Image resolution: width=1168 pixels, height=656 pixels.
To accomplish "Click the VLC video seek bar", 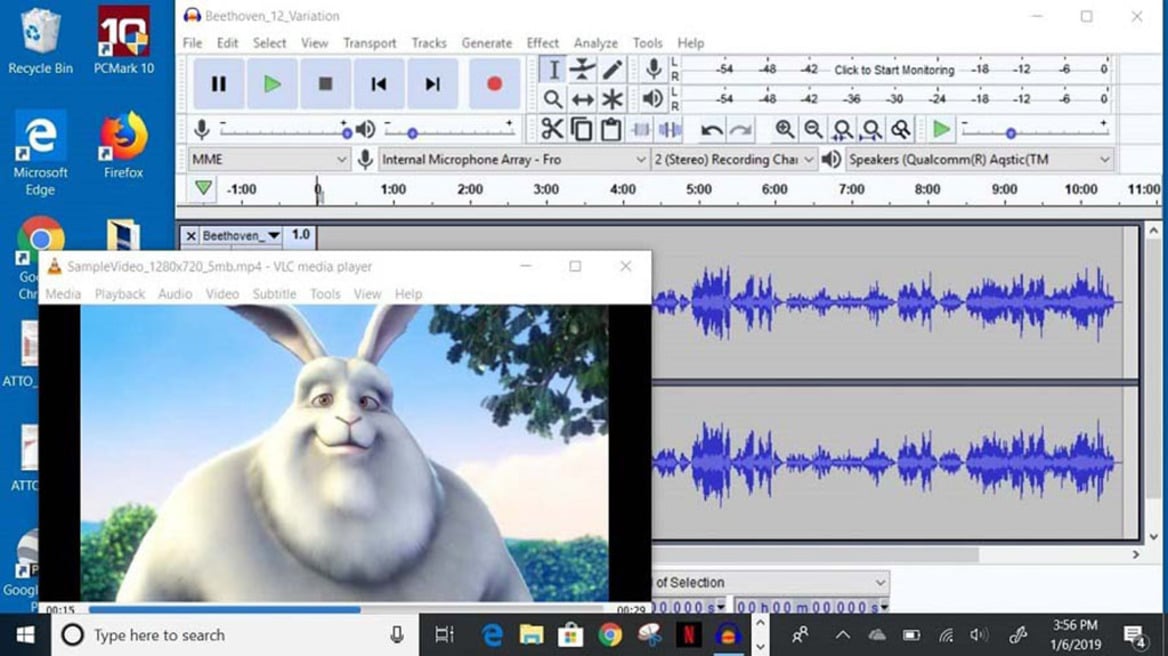I will point(346,609).
